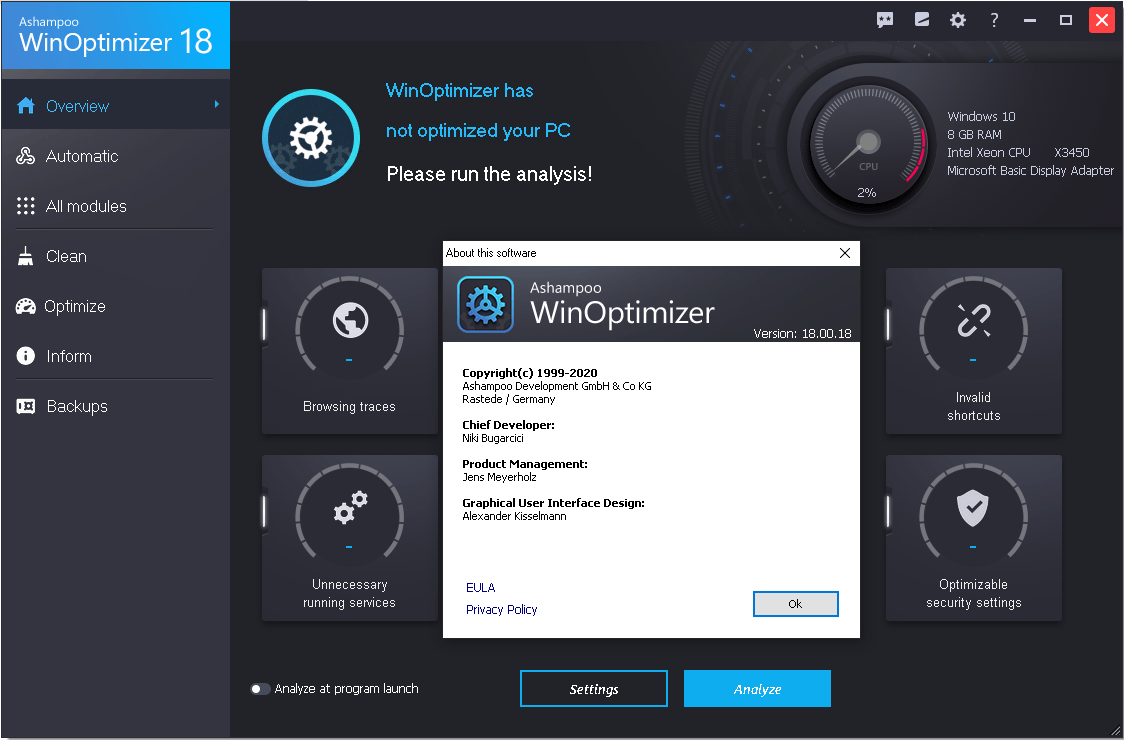Click the window resize grip corner
The image size is (1124, 740).
pyautogui.click(x=1115, y=731)
